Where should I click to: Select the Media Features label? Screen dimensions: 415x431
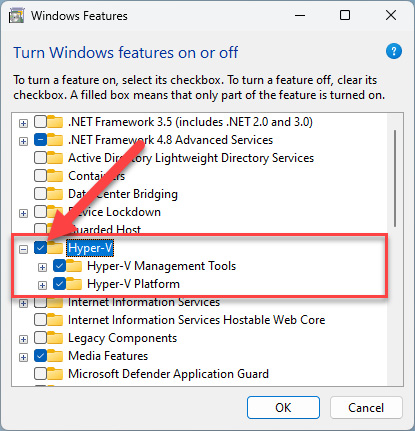coord(108,356)
